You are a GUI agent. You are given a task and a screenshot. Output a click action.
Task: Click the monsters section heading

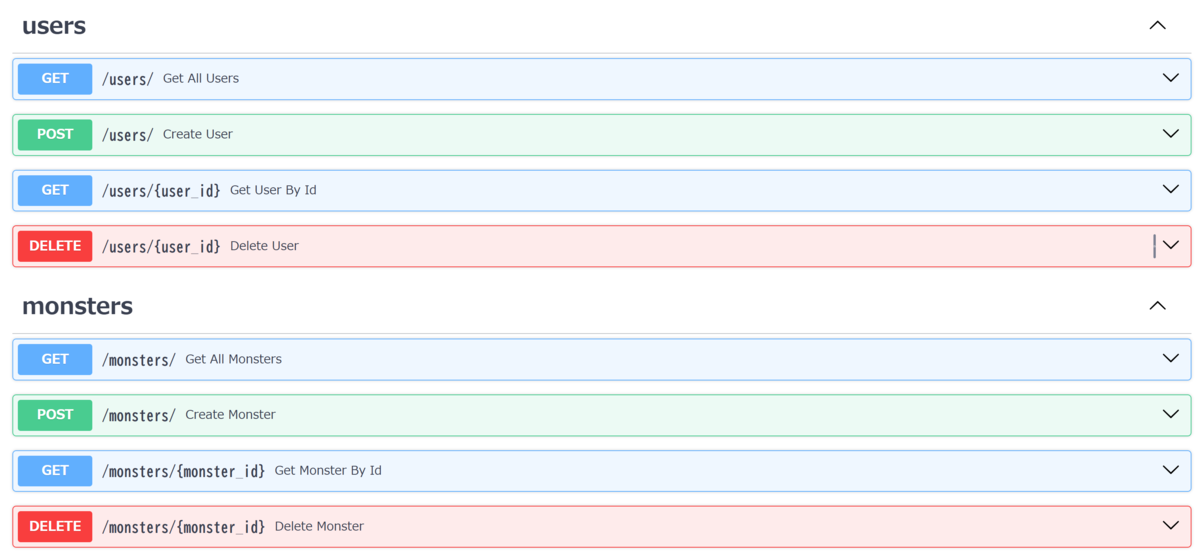click(x=77, y=306)
